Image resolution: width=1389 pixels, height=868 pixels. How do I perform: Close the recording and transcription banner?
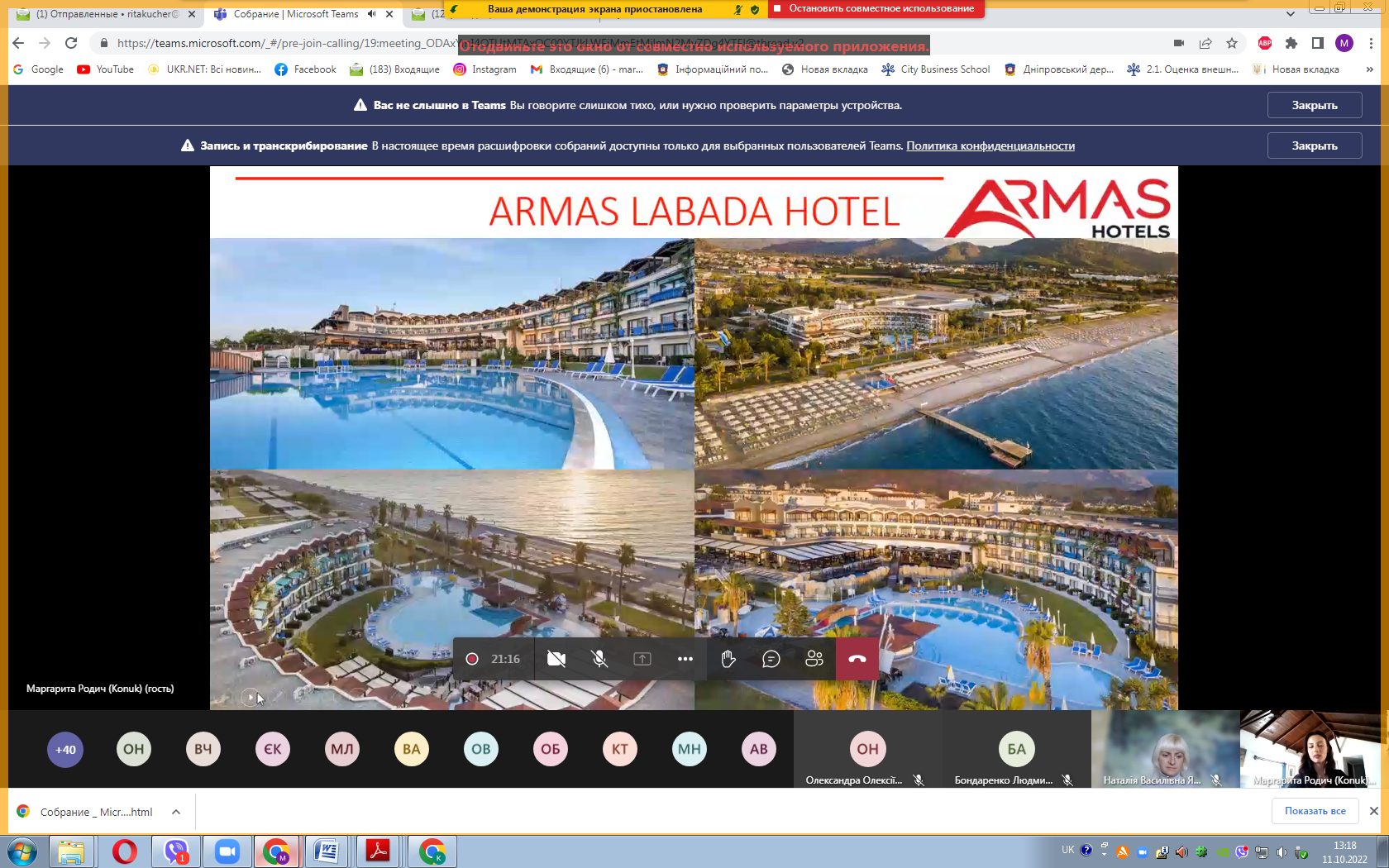coord(1315,145)
